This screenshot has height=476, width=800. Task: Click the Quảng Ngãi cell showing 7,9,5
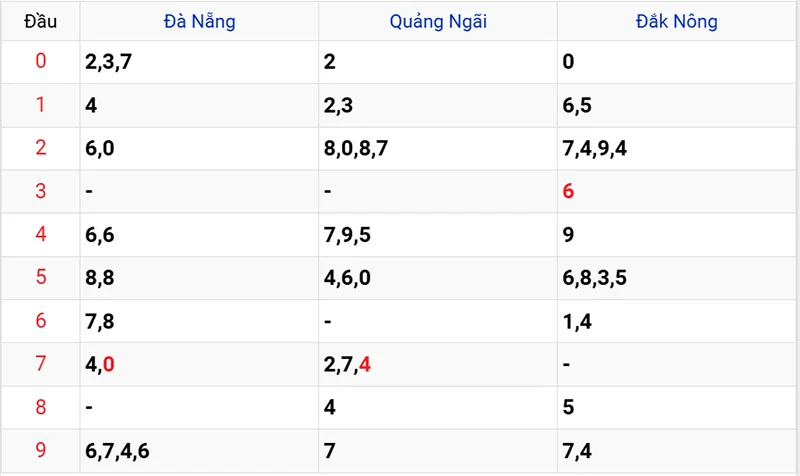pyautogui.click(x=348, y=235)
